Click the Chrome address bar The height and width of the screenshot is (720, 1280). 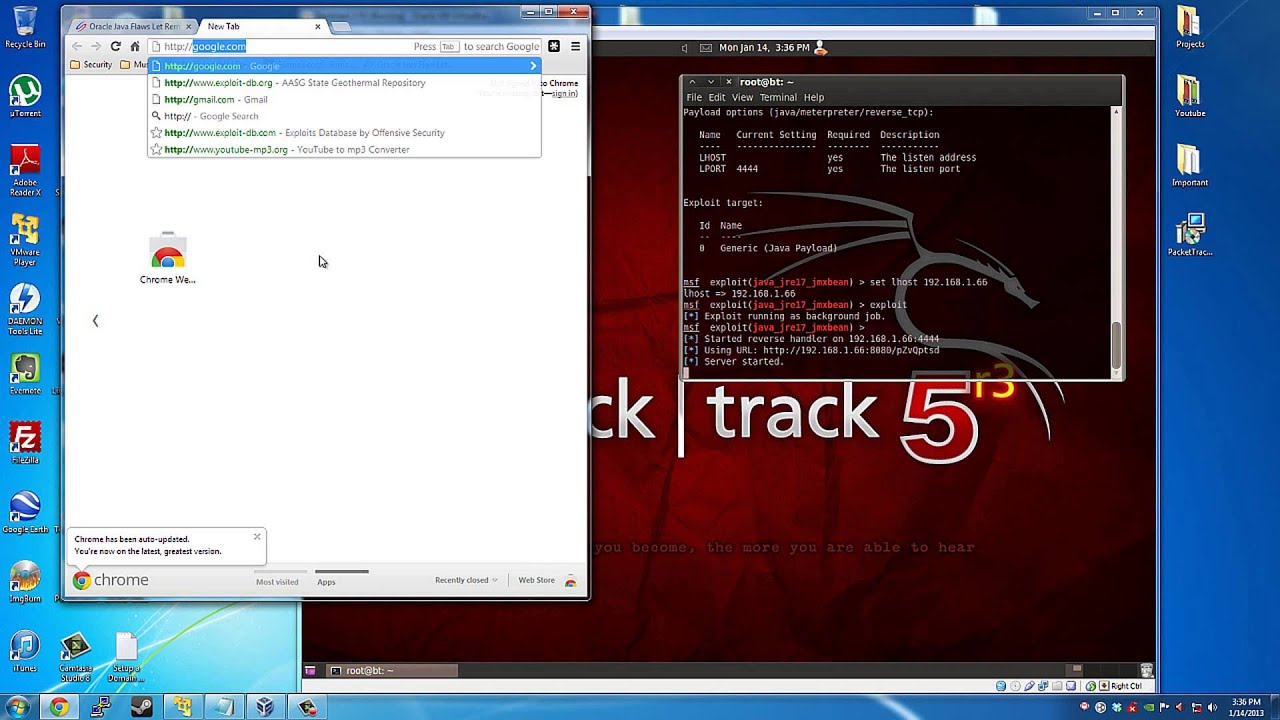tap(345, 46)
